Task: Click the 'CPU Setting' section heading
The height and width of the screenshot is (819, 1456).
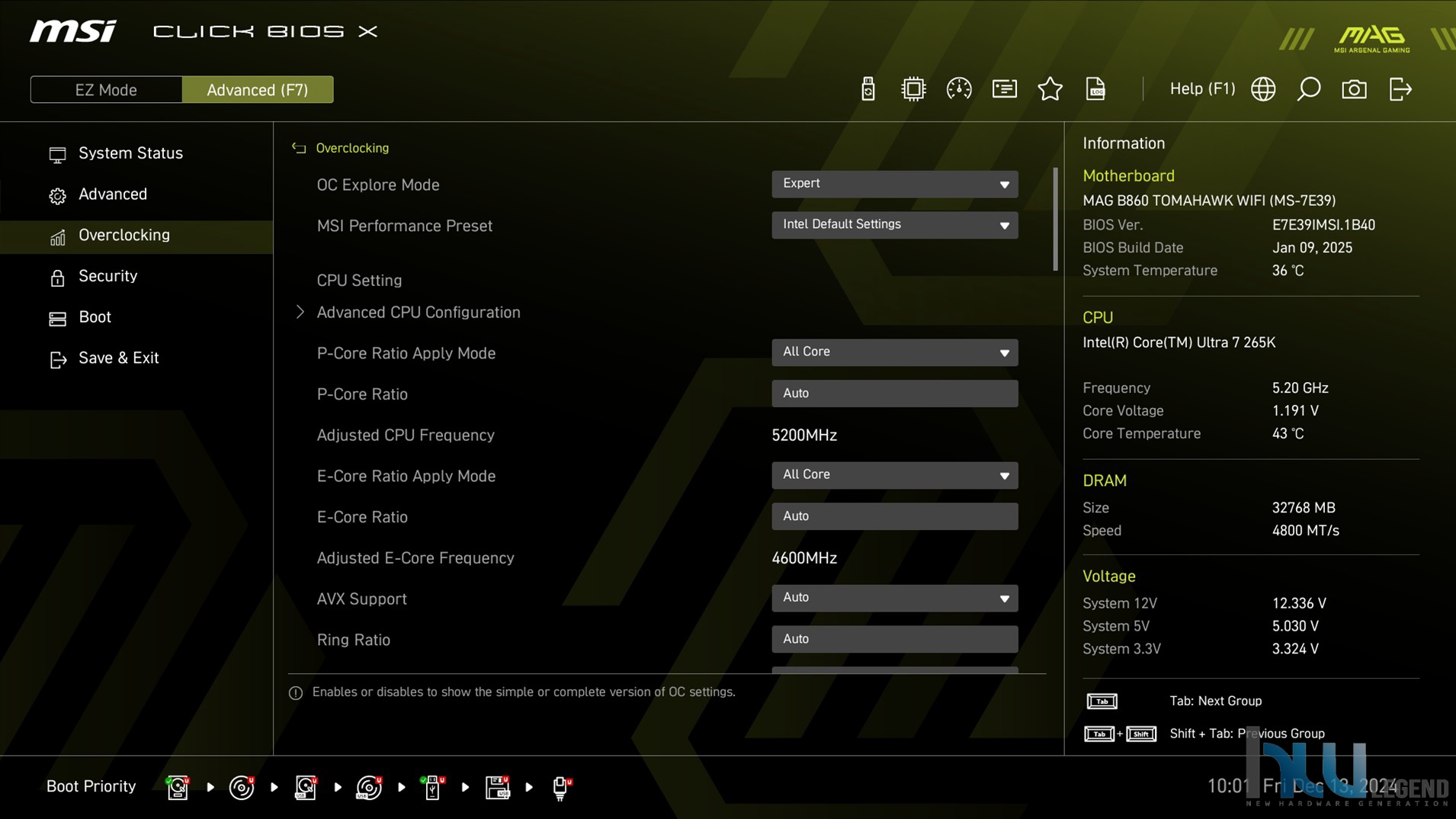Action: point(359,281)
